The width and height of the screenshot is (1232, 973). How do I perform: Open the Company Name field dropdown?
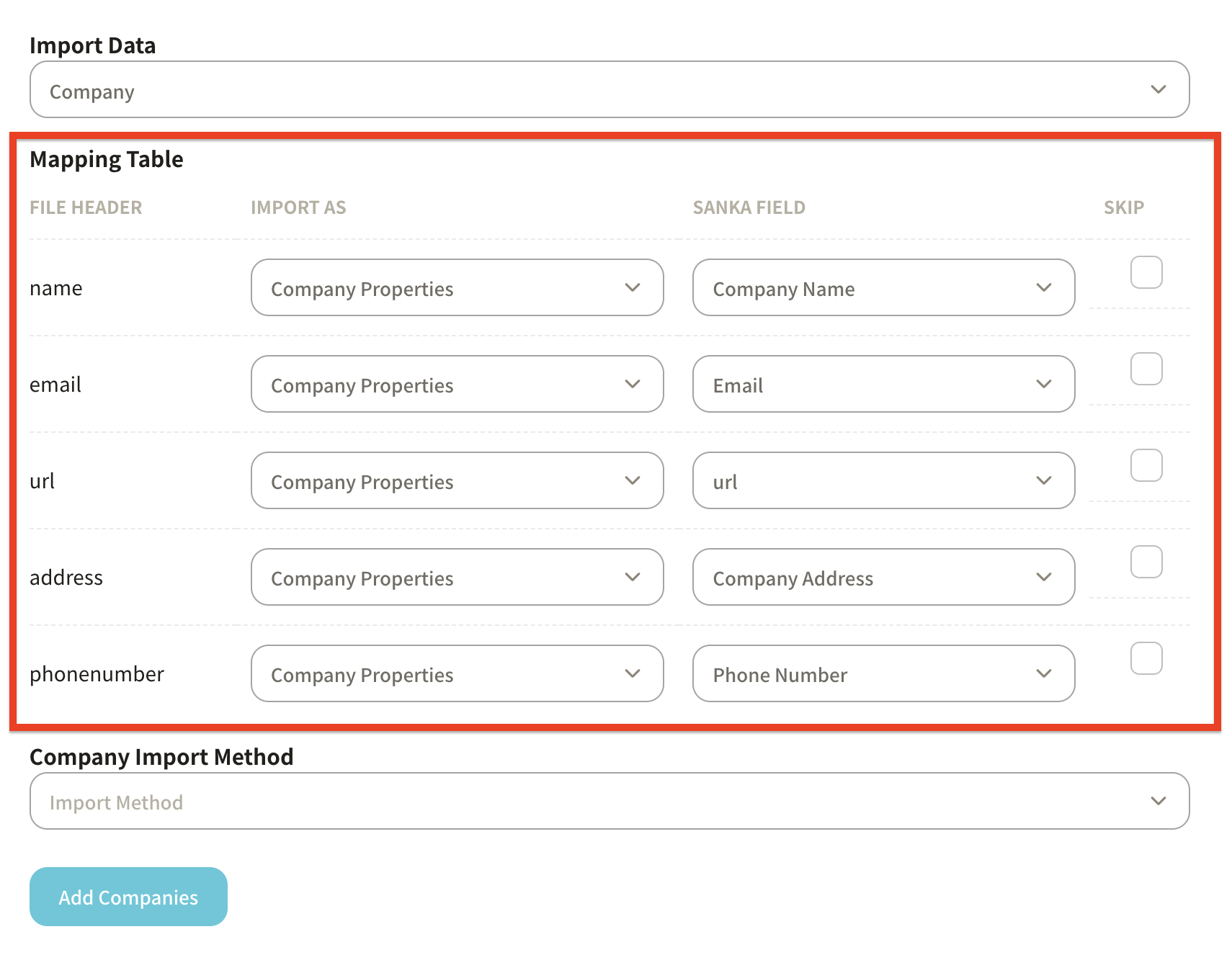pos(883,287)
